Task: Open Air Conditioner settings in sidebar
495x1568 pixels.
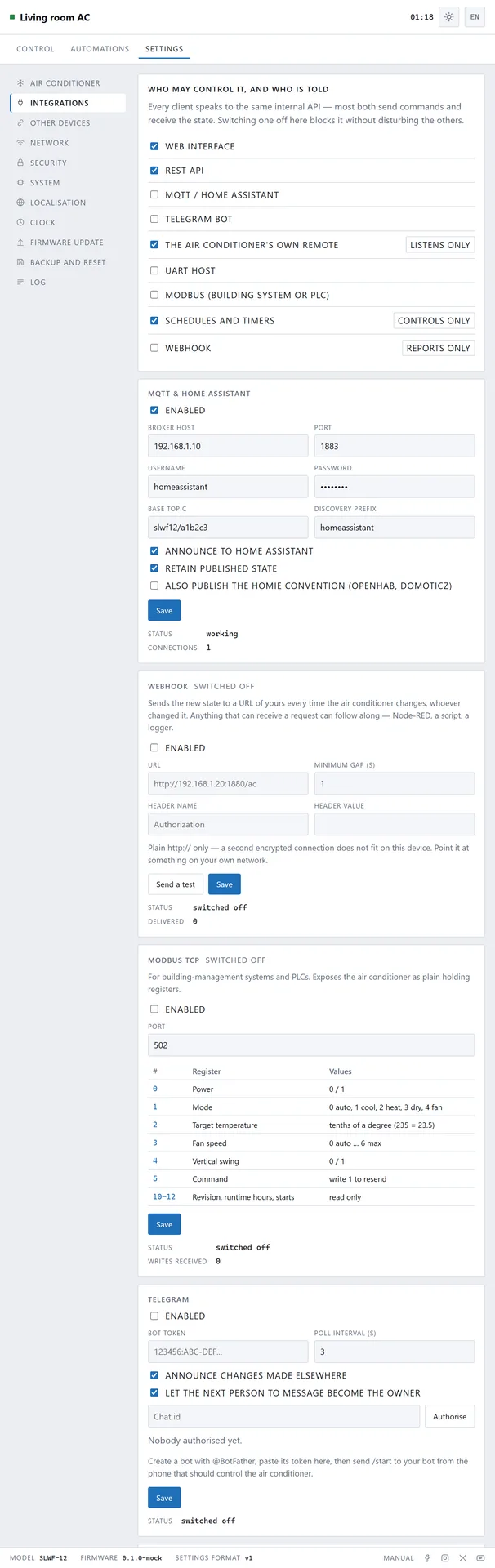Action: tap(68, 83)
